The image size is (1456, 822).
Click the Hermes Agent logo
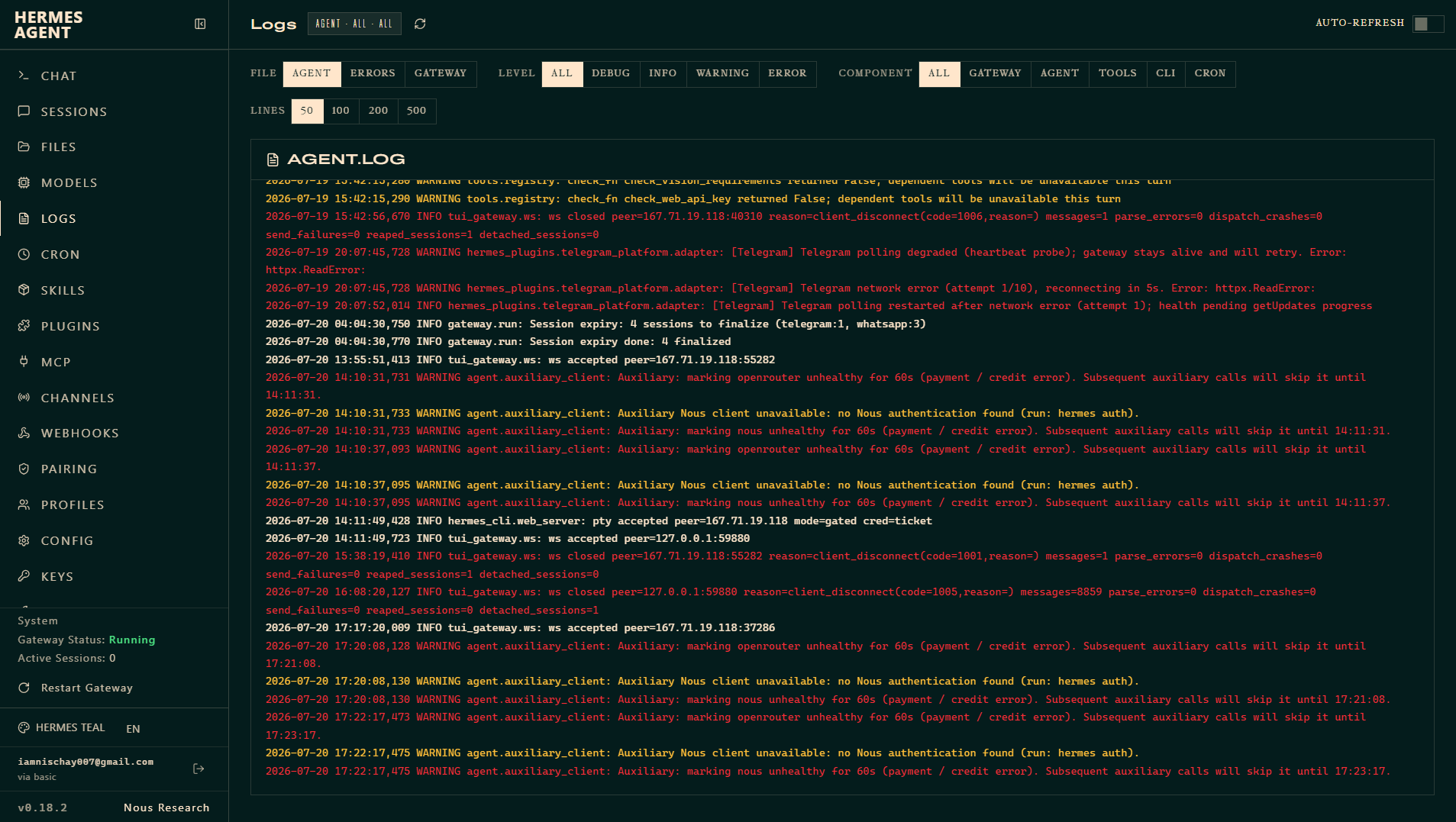tap(48, 25)
